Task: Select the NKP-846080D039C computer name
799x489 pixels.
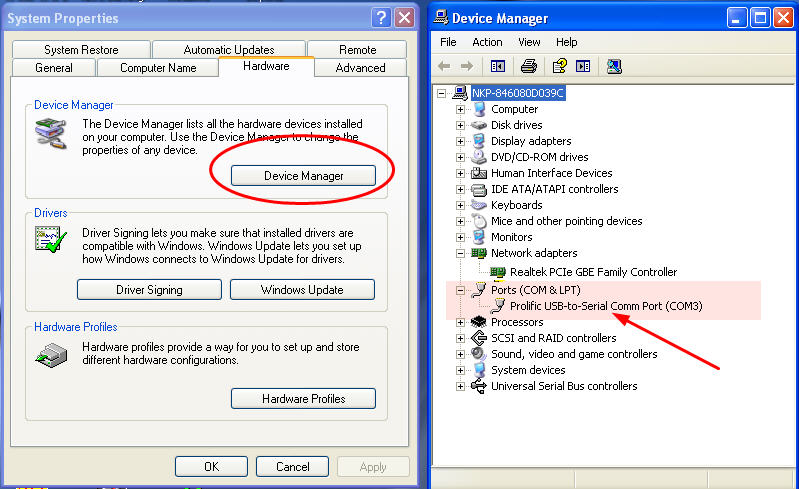Action: tap(518, 93)
